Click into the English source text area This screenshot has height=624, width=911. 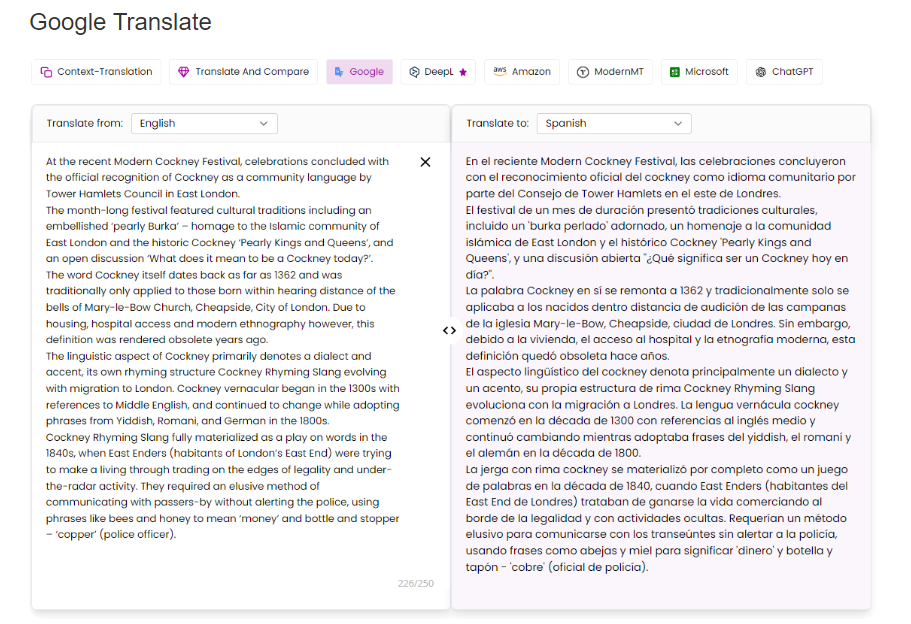tap(223, 347)
